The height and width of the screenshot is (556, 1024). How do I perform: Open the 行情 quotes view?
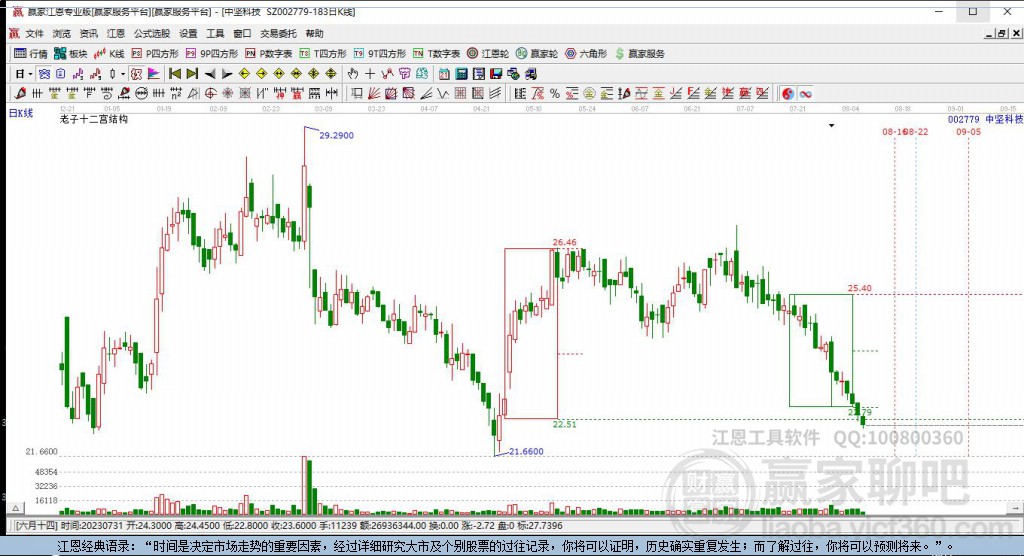(31, 54)
